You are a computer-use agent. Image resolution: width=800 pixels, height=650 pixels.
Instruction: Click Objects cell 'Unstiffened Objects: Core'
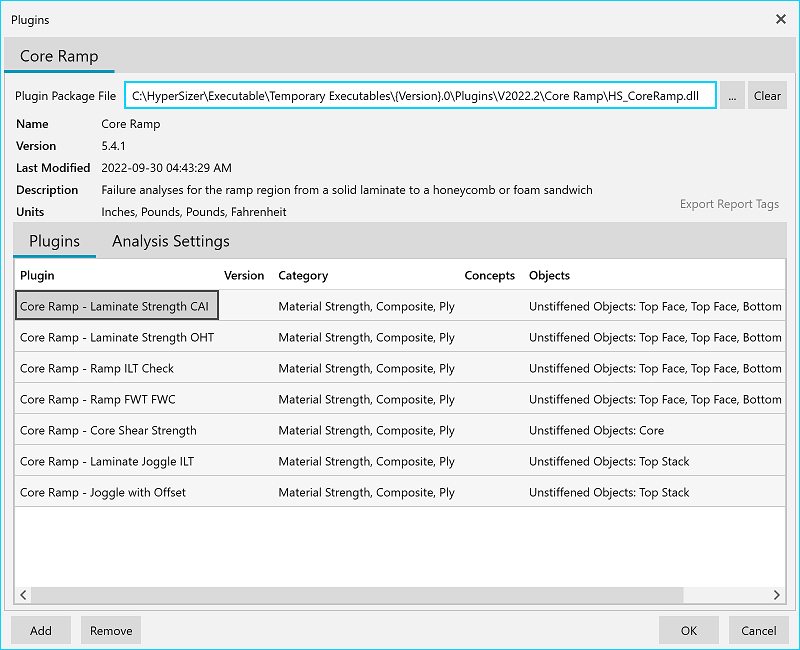click(596, 431)
